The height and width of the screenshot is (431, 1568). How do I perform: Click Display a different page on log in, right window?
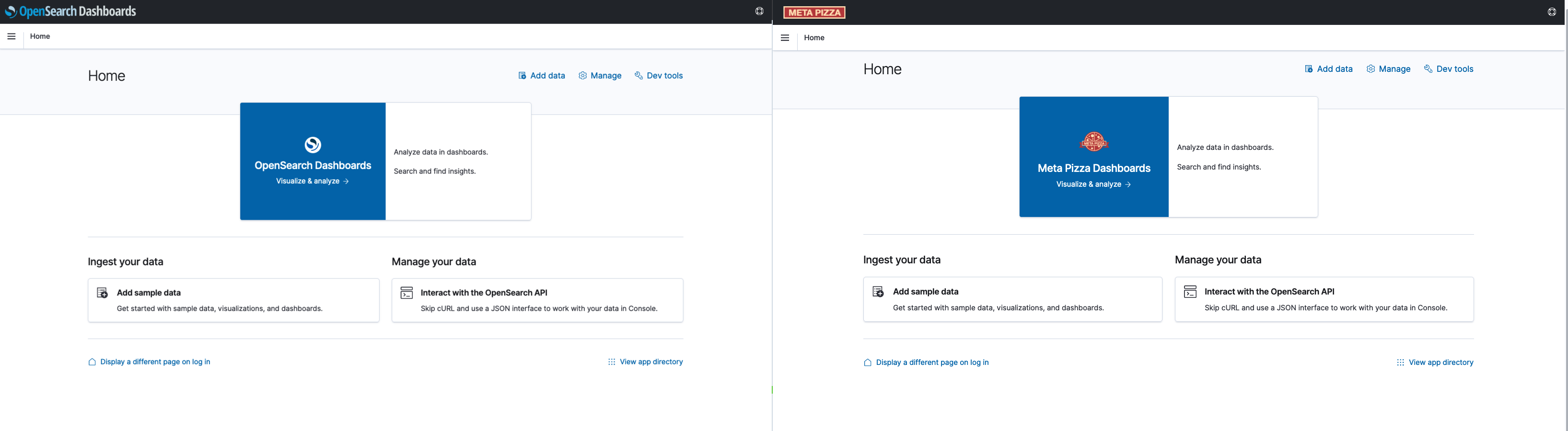[932, 363]
